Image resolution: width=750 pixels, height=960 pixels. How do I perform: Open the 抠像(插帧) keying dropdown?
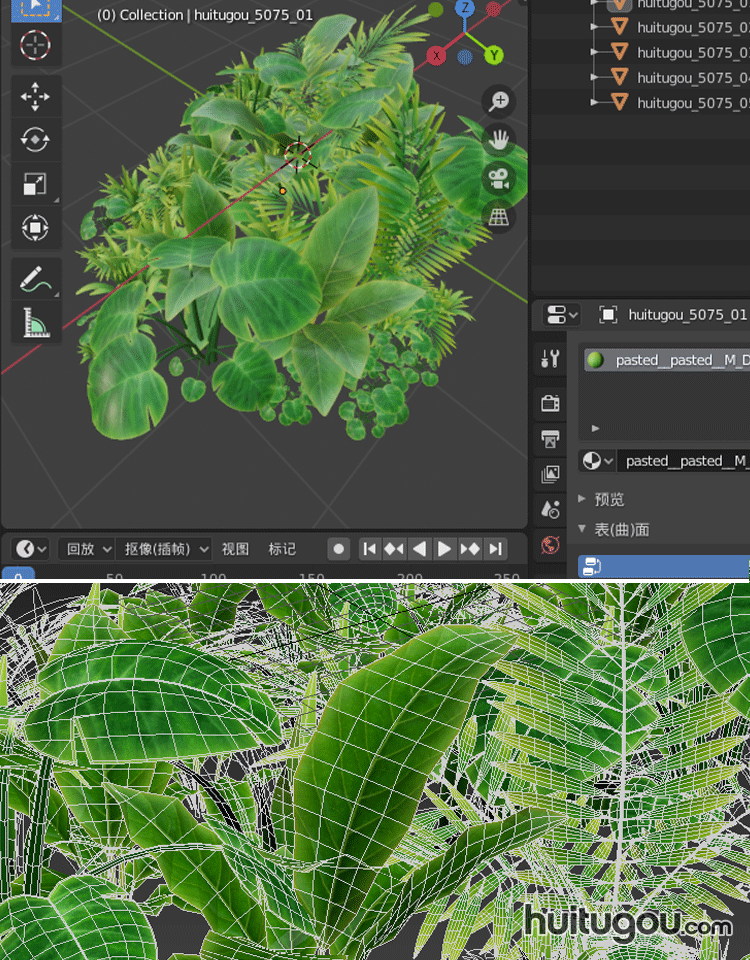coord(165,549)
